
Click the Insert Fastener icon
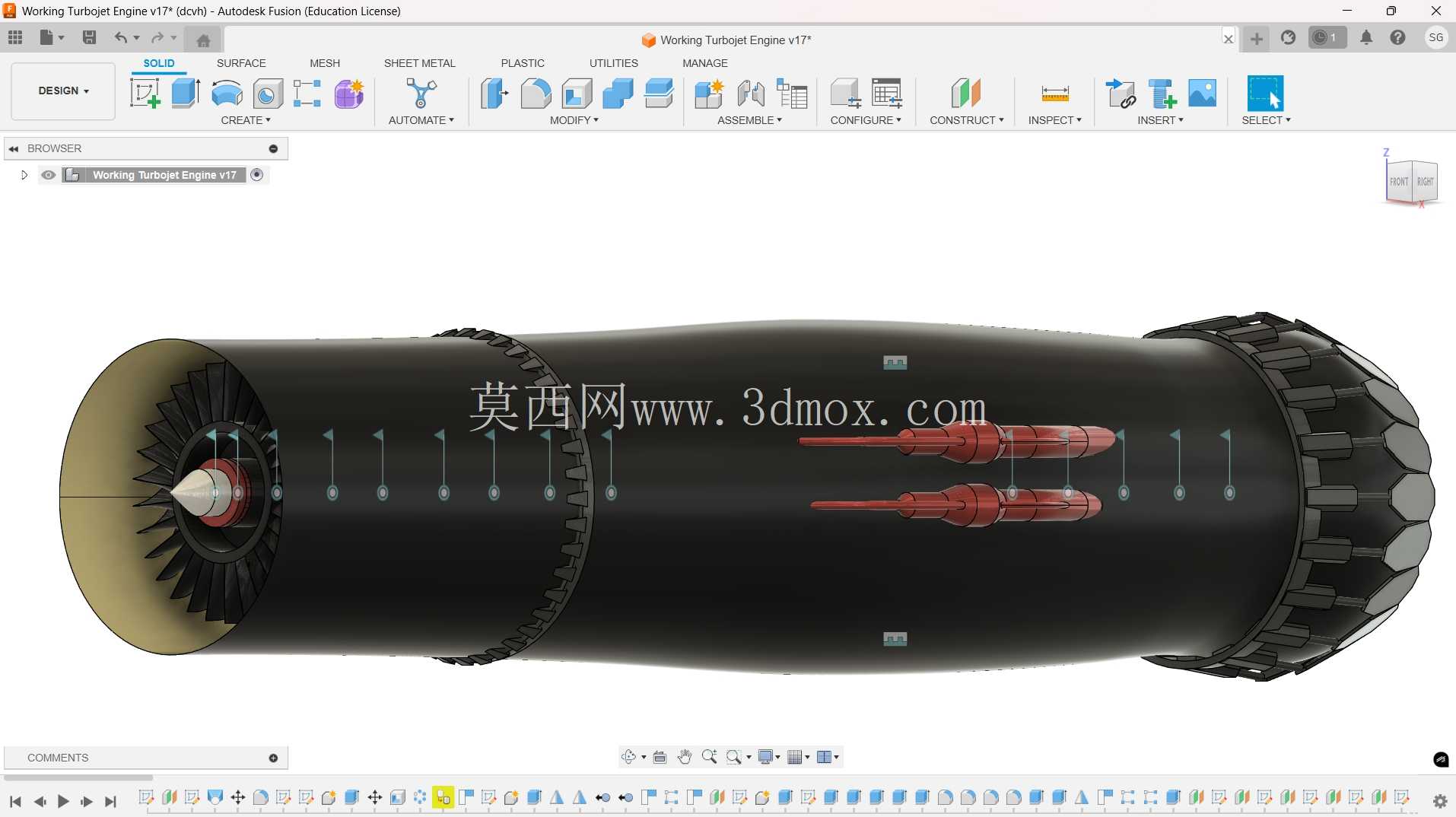tap(1162, 94)
